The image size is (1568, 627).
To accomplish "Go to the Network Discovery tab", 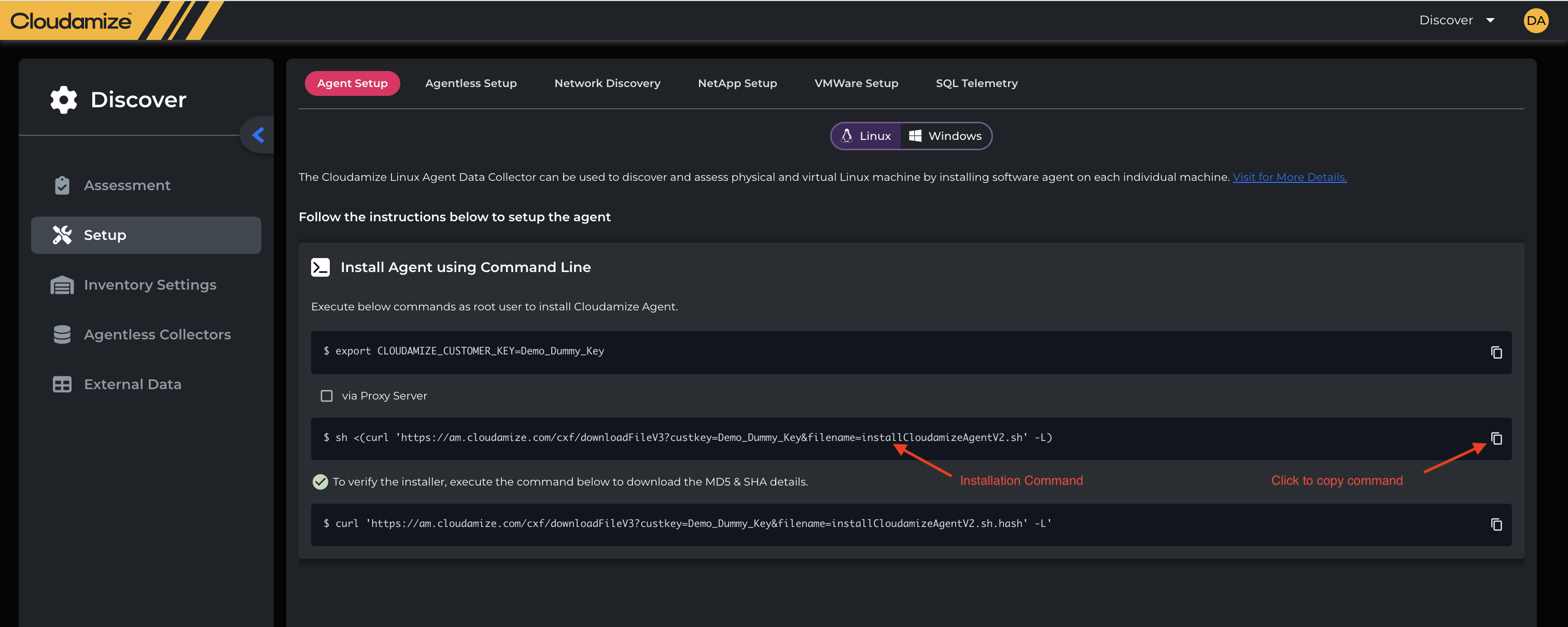I will tap(607, 83).
